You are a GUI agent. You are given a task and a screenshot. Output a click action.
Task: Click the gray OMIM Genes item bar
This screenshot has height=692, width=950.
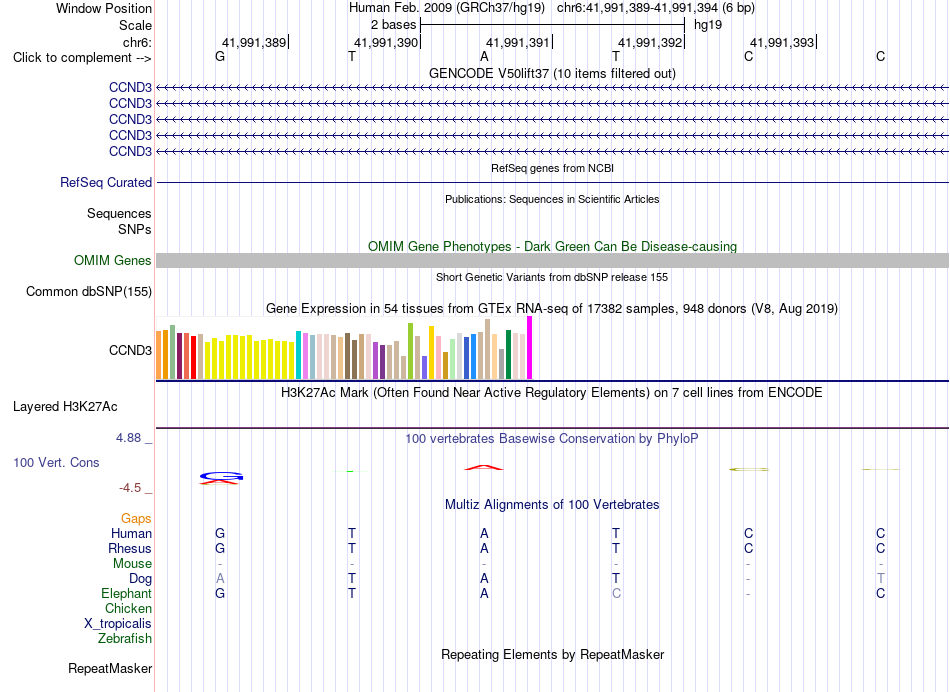pyautogui.click(x=552, y=261)
